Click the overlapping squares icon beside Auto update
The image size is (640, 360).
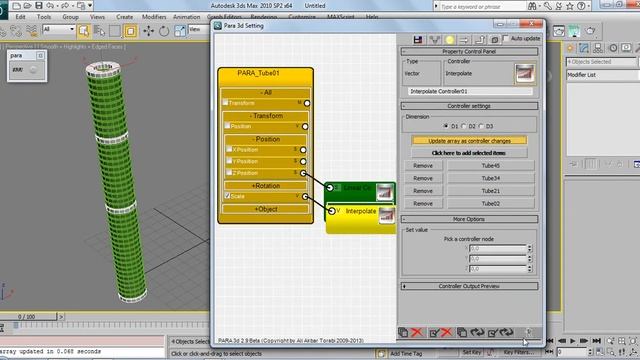click(494, 40)
